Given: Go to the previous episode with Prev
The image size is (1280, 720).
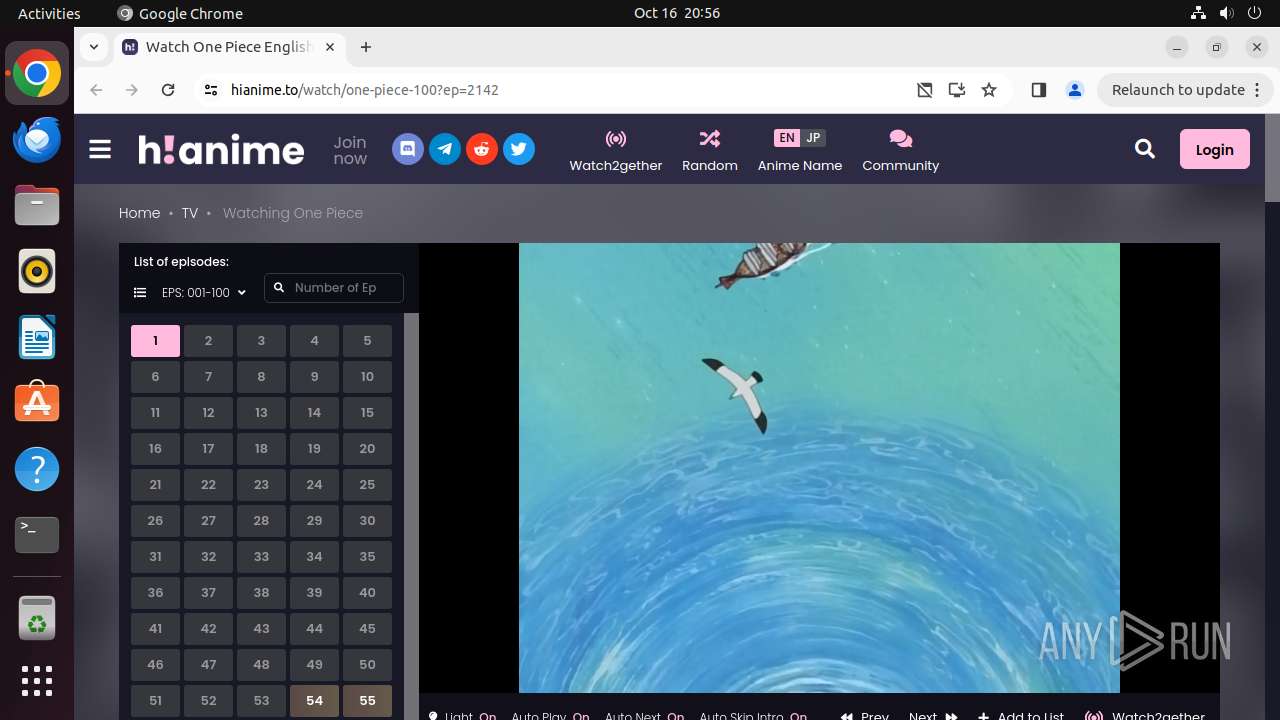Looking at the screenshot, I should pyautogui.click(x=865, y=715).
